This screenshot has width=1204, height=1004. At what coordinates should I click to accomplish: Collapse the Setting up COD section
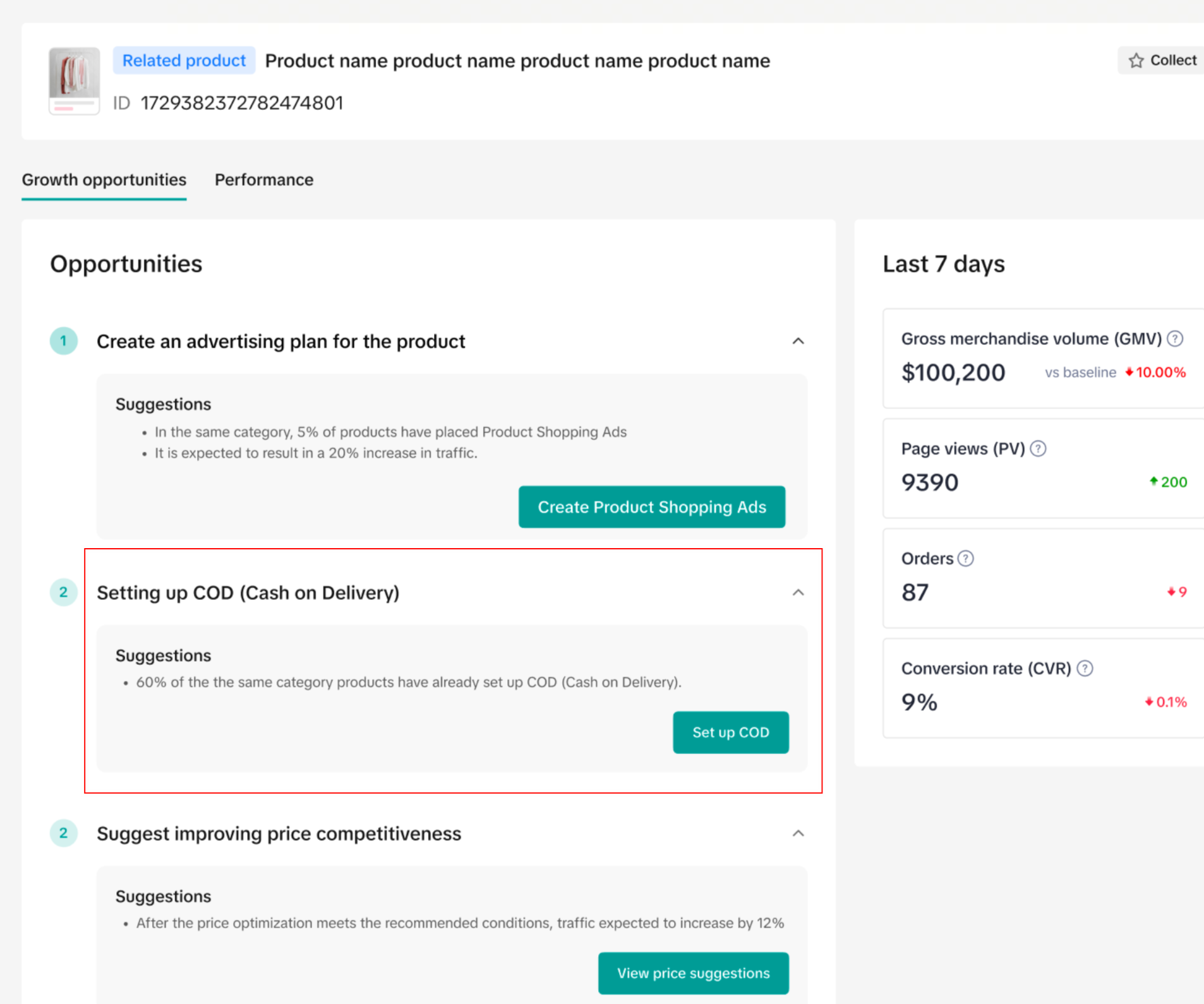[798, 592]
